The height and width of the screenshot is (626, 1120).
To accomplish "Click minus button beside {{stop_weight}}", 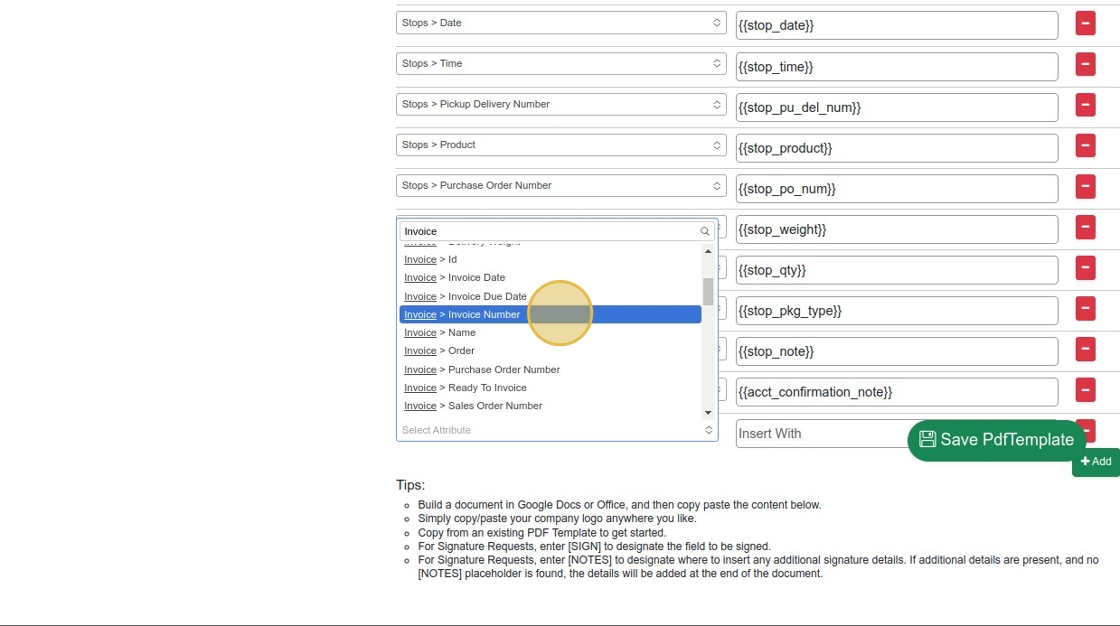I will pos(1085,228).
